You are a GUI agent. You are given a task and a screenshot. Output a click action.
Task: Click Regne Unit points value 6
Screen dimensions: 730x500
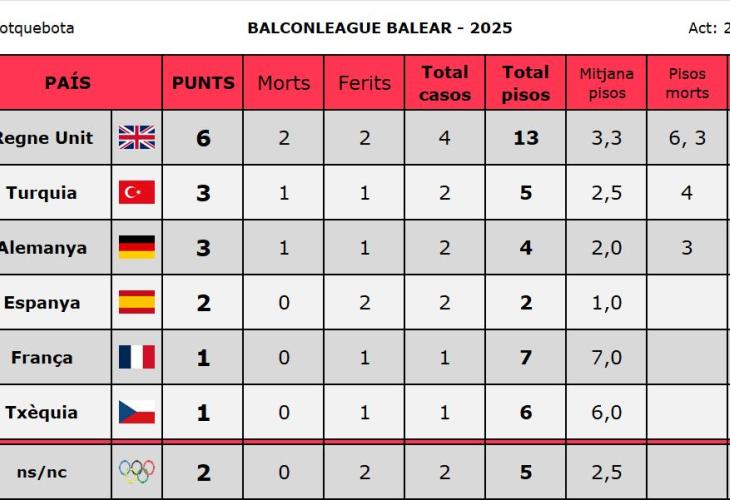[203, 138]
